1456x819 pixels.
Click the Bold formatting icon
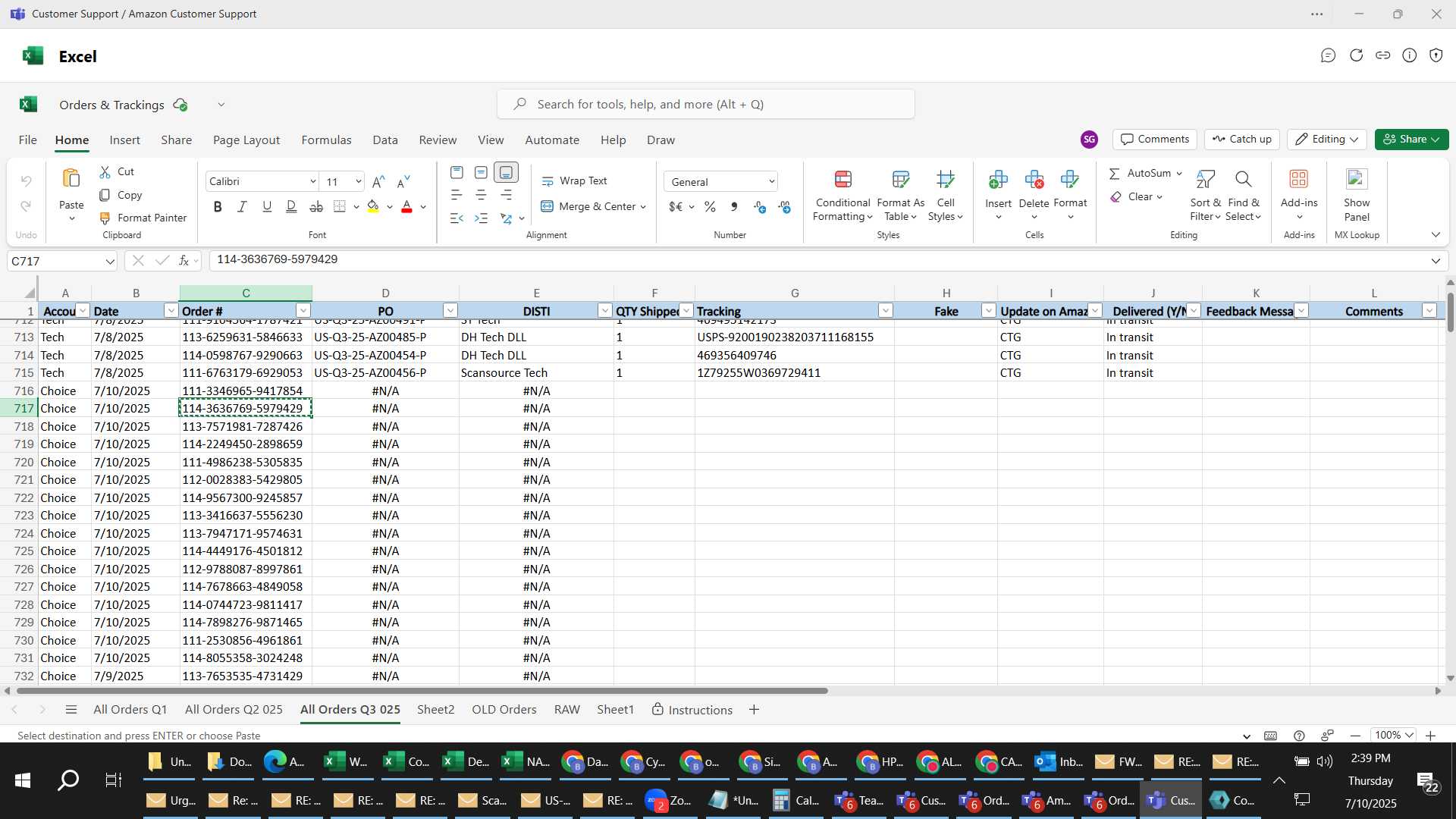[218, 207]
